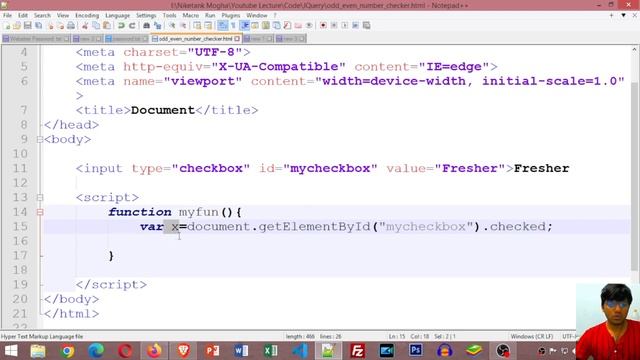
Task: Open the Edit menu
Action: click(23, 15)
